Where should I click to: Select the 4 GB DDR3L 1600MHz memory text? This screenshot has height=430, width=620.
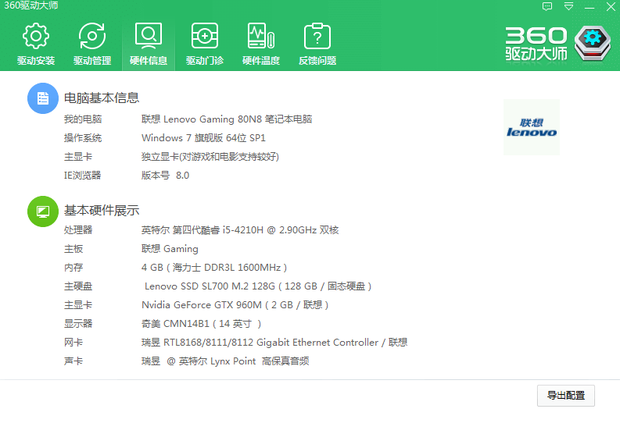[214, 267]
